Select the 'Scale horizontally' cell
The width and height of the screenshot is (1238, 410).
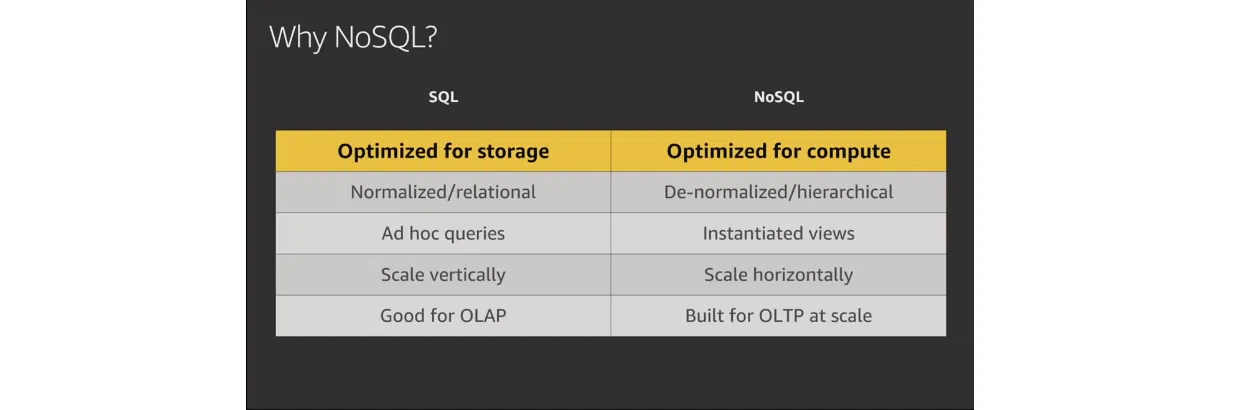coord(779,274)
